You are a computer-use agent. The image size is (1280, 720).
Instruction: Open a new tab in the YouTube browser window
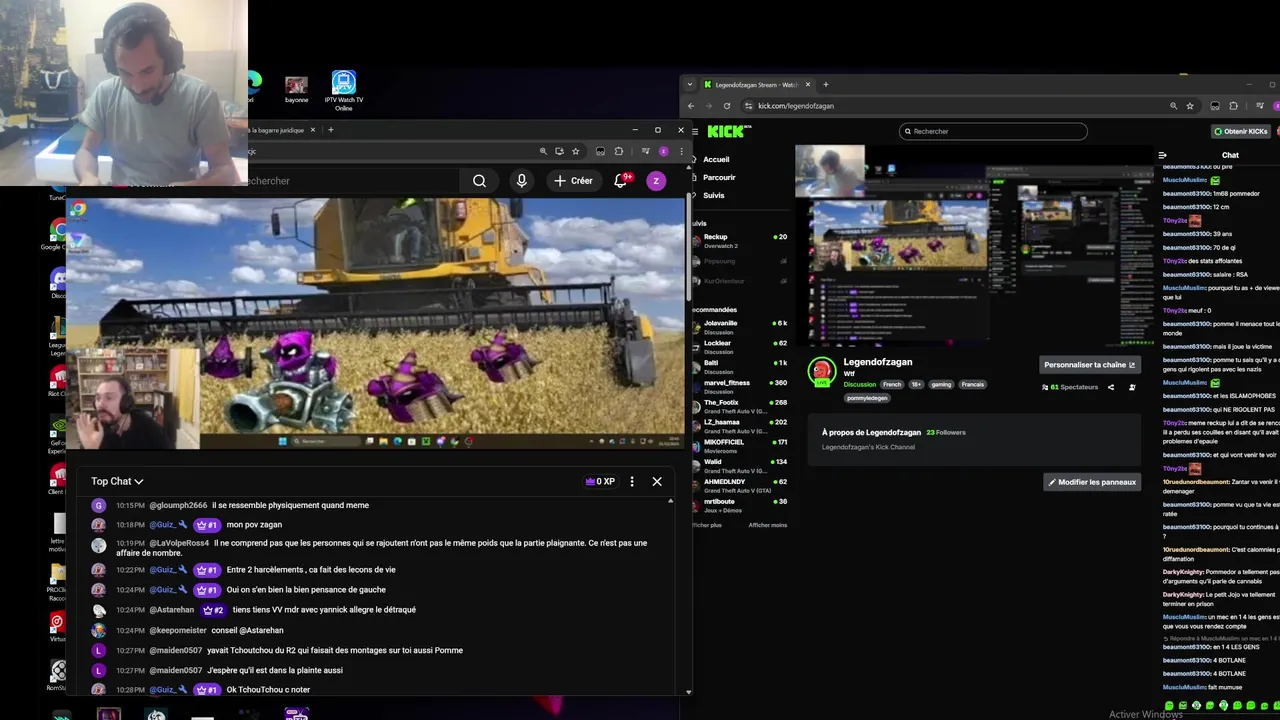click(331, 130)
